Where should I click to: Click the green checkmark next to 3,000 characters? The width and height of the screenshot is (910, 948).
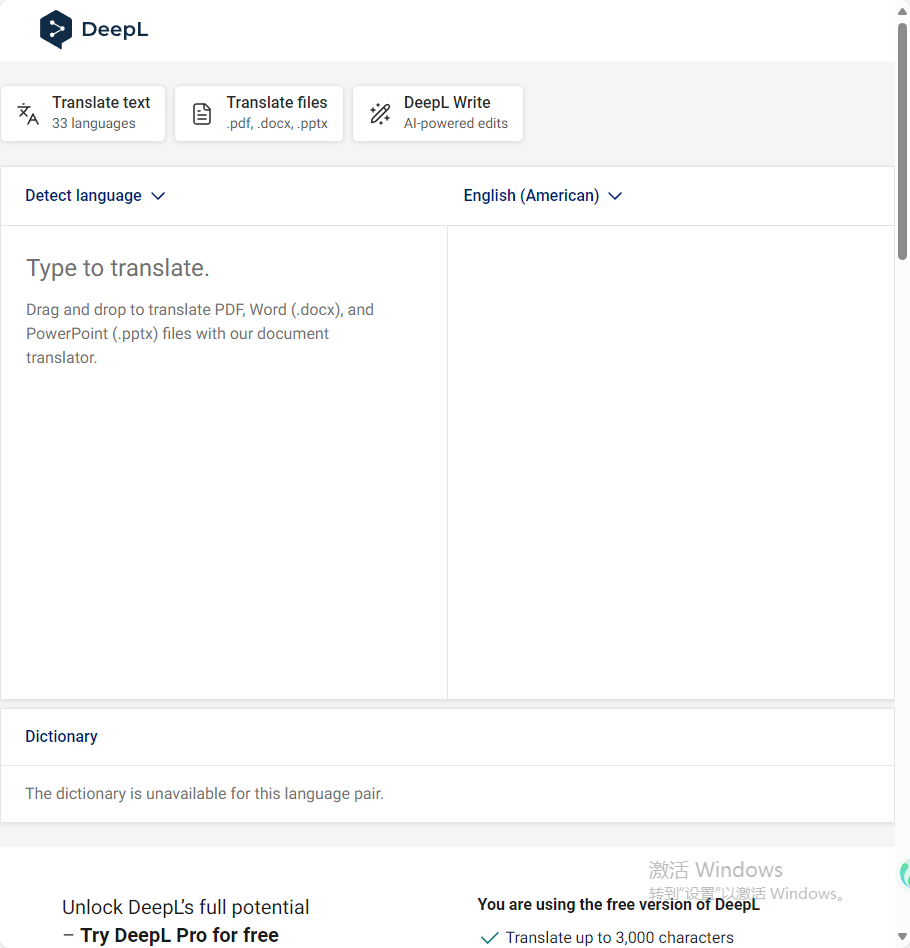(489, 937)
